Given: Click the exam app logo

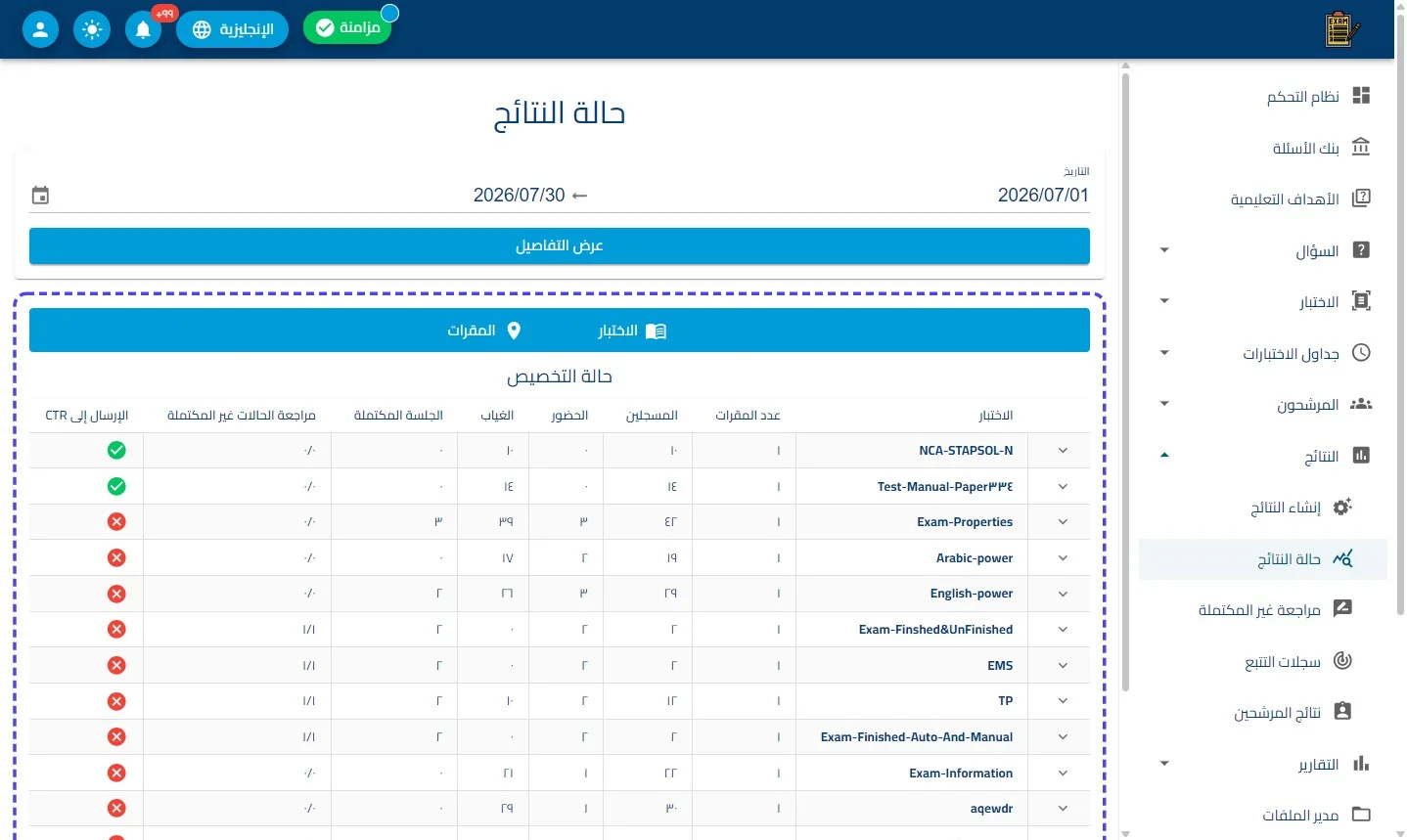Looking at the screenshot, I should point(1341,29).
